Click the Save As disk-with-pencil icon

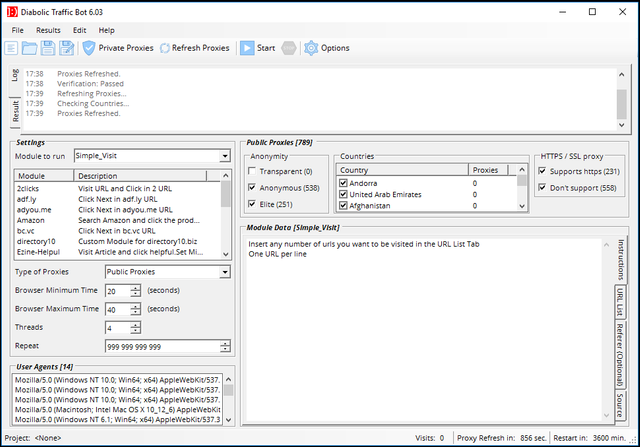pyautogui.click(x=67, y=48)
